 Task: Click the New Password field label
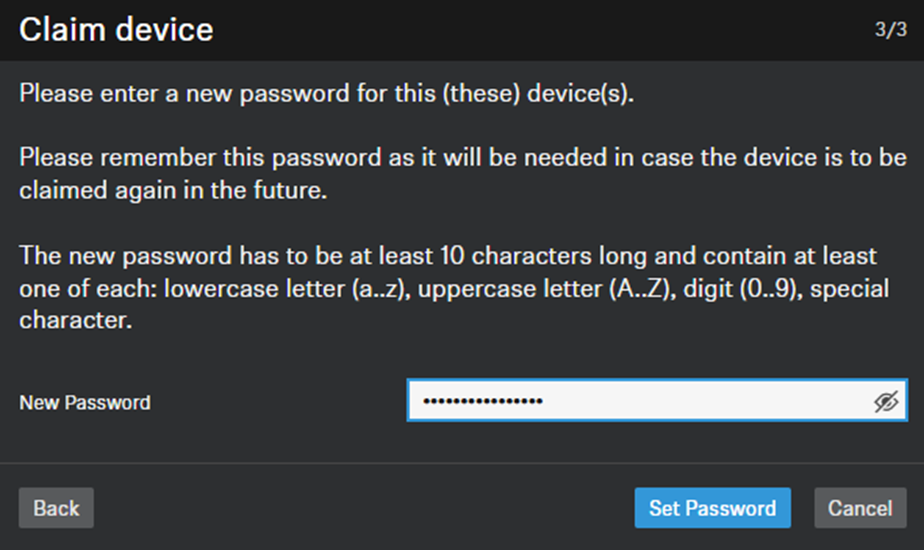click(85, 403)
